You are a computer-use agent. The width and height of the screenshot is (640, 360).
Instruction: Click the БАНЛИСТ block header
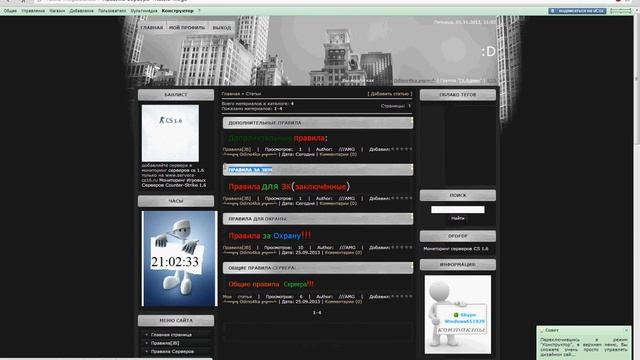click(176, 95)
